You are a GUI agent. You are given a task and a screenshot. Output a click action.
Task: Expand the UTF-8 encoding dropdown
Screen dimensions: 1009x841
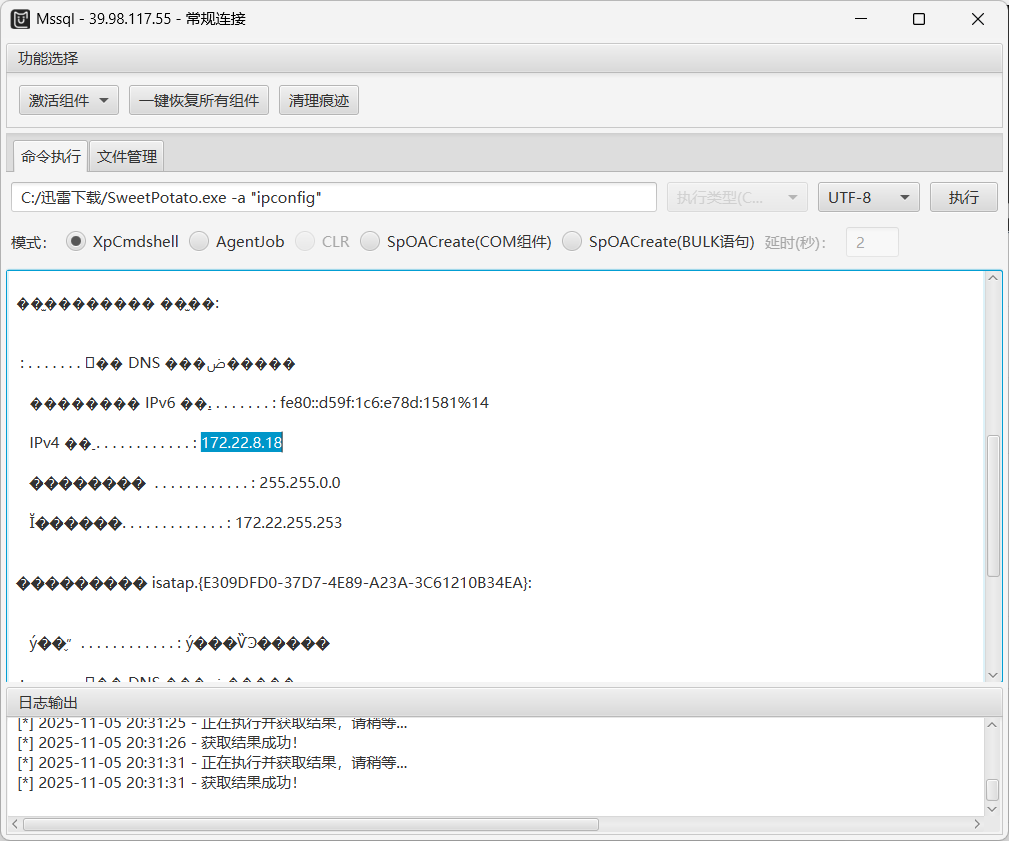(868, 197)
